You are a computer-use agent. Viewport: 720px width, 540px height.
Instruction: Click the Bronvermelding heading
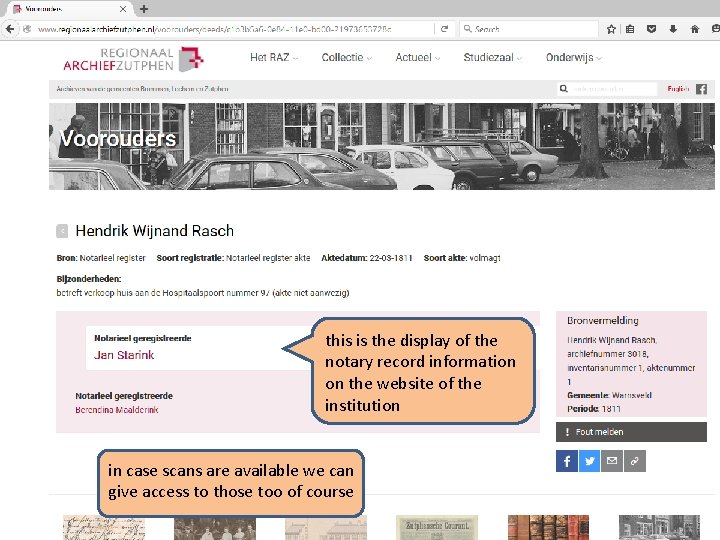602,321
